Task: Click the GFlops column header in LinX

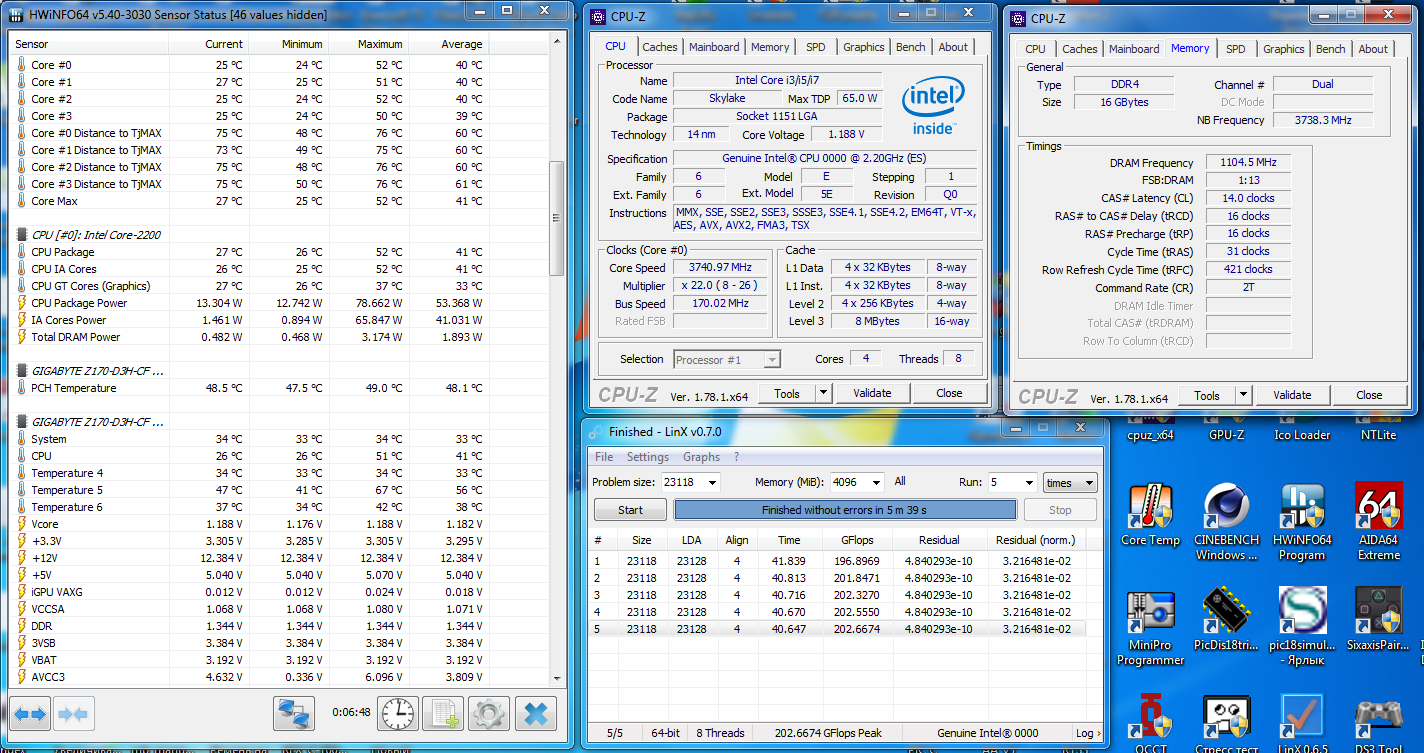Action: (x=857, y=540)
